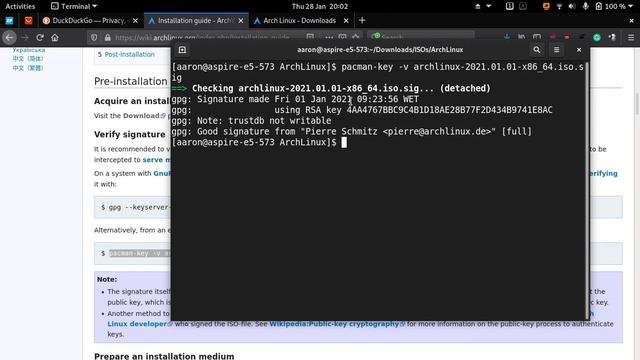The image size is (640, 360).
Task: Click the RSA key fingerprint text in terminal
Action: tap(449, 110)
